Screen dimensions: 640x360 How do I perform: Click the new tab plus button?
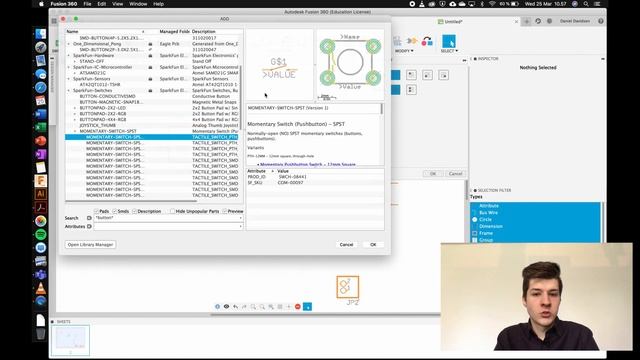pos(527,21)
